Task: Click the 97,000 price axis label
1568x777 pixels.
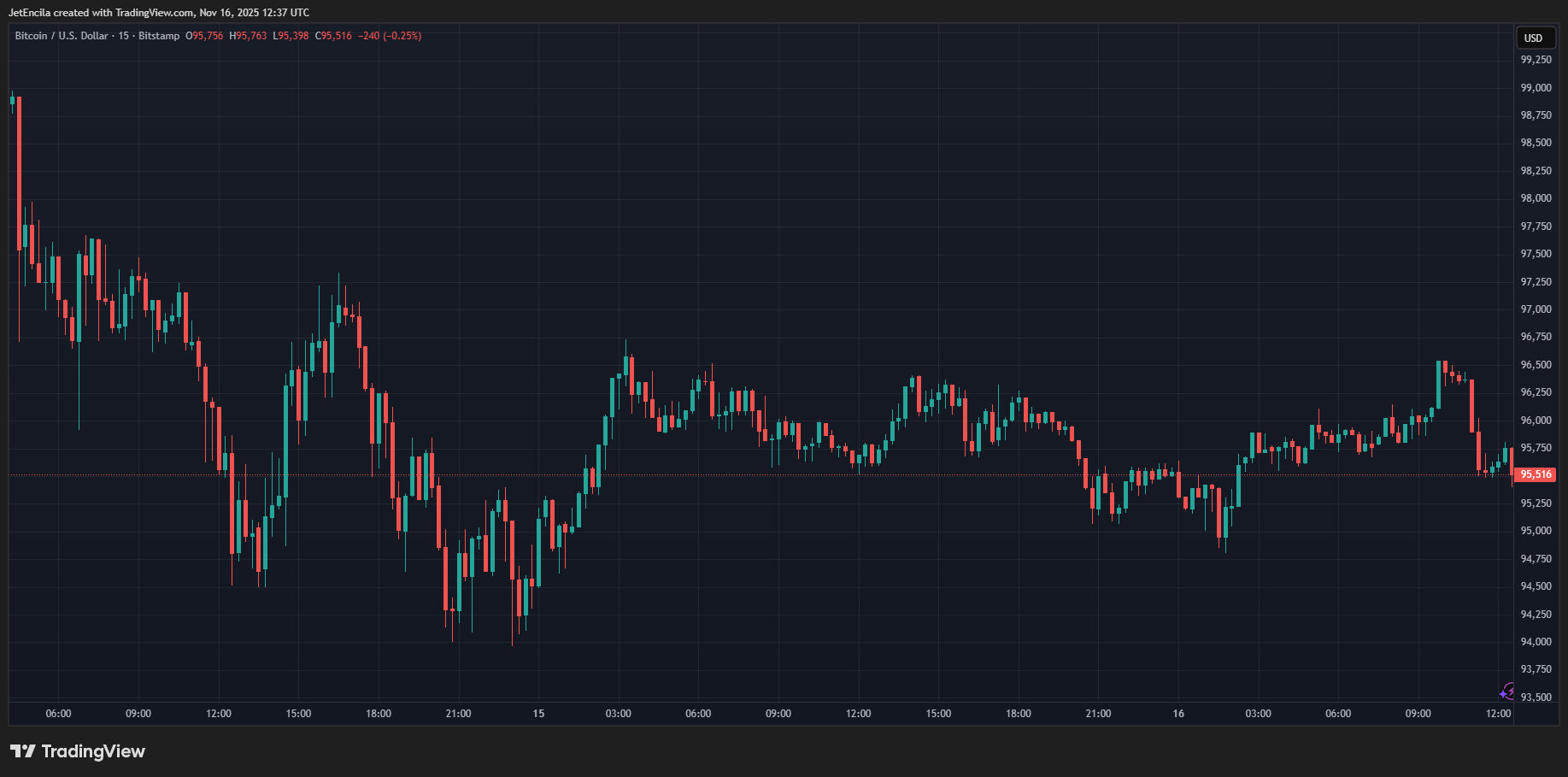Action: pos(1536,309)
